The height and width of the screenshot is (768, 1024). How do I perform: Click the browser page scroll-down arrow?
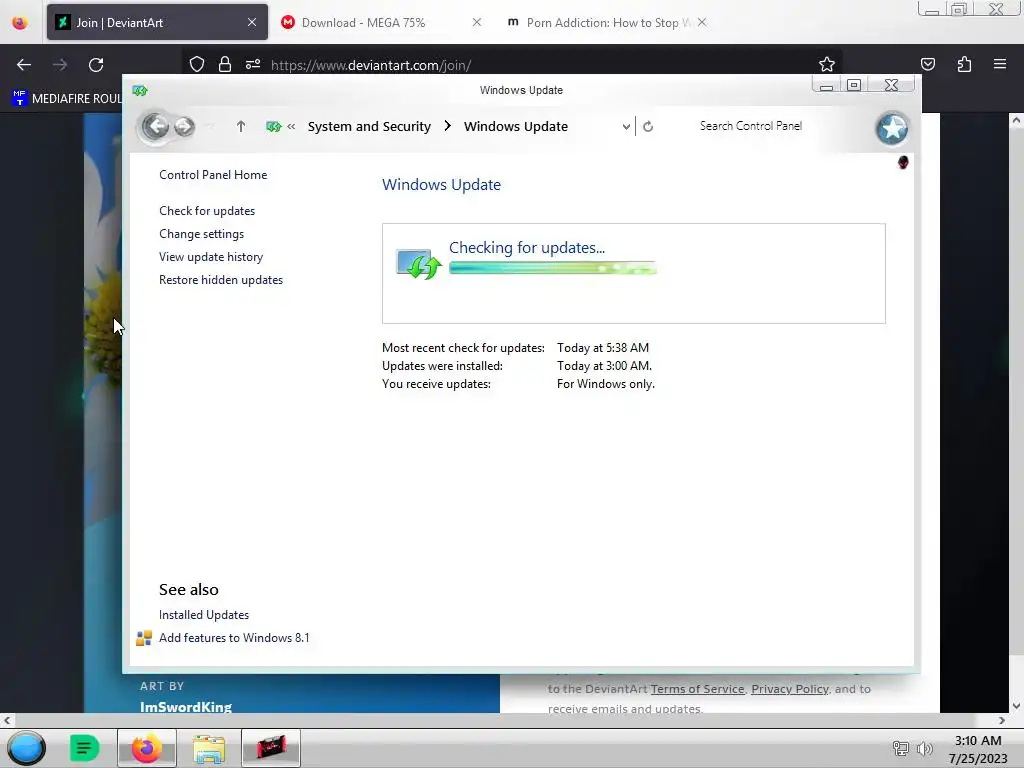click(1016, 705)
